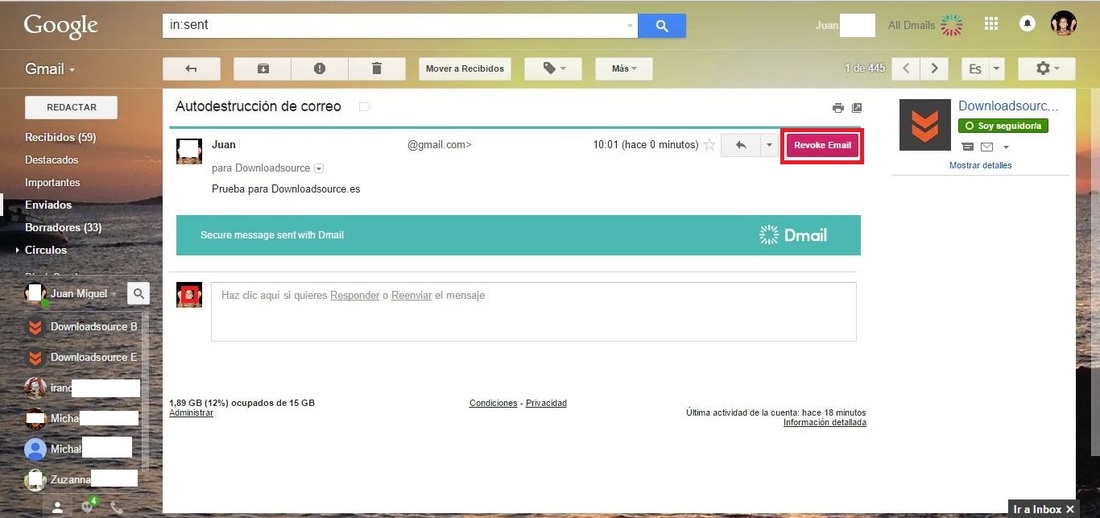1100x518 pixels.
Task: Open Borradores (33) folder
Action: [63, 227]
